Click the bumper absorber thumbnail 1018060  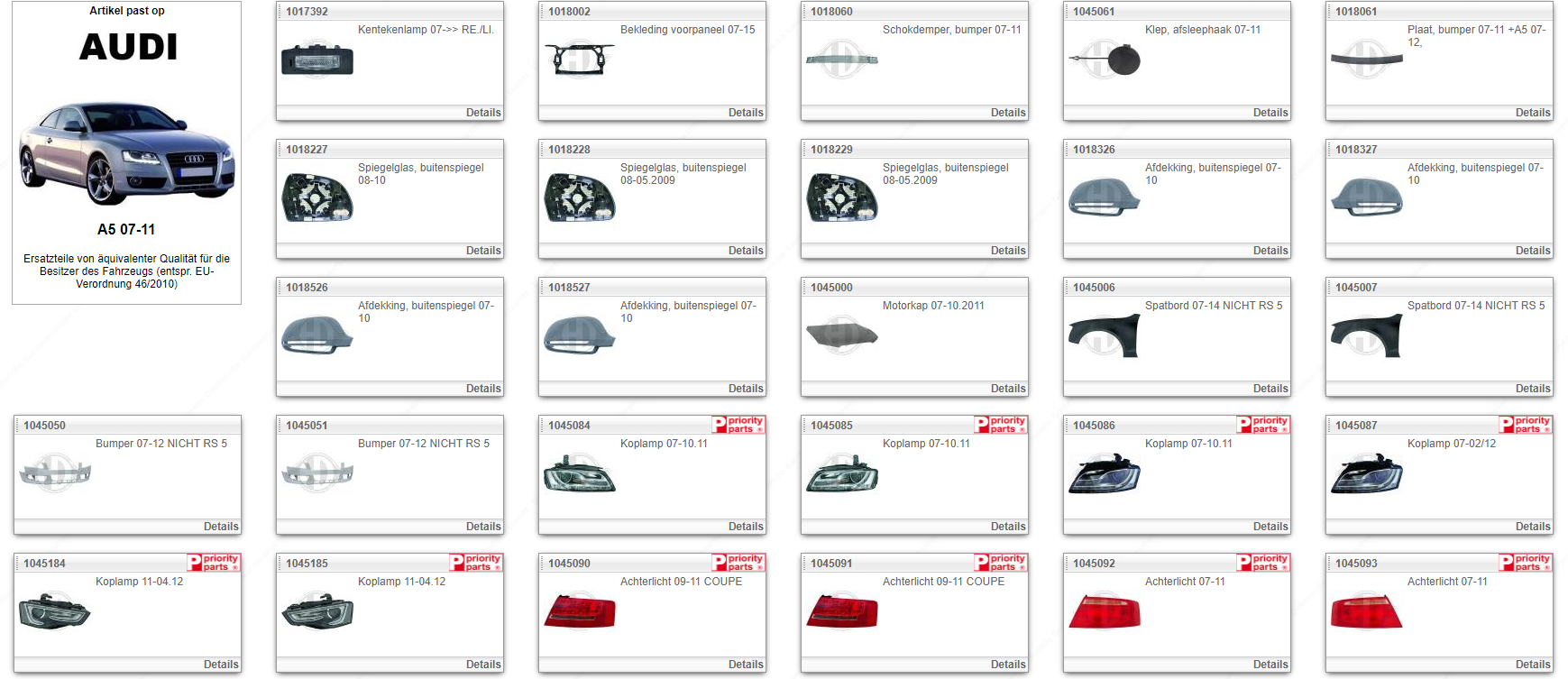coord(842,60)
